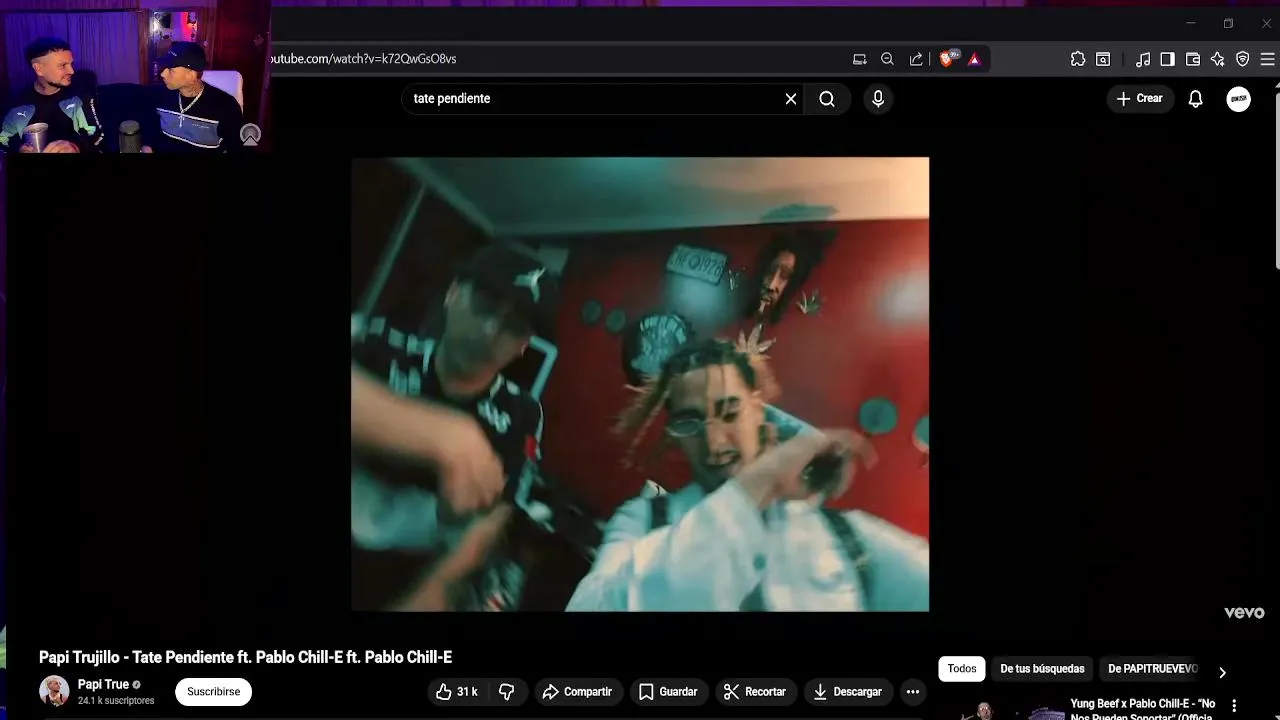Click the Descargar download button
The width and height of the screenshot is (1280, 720).
click(848, 692)
